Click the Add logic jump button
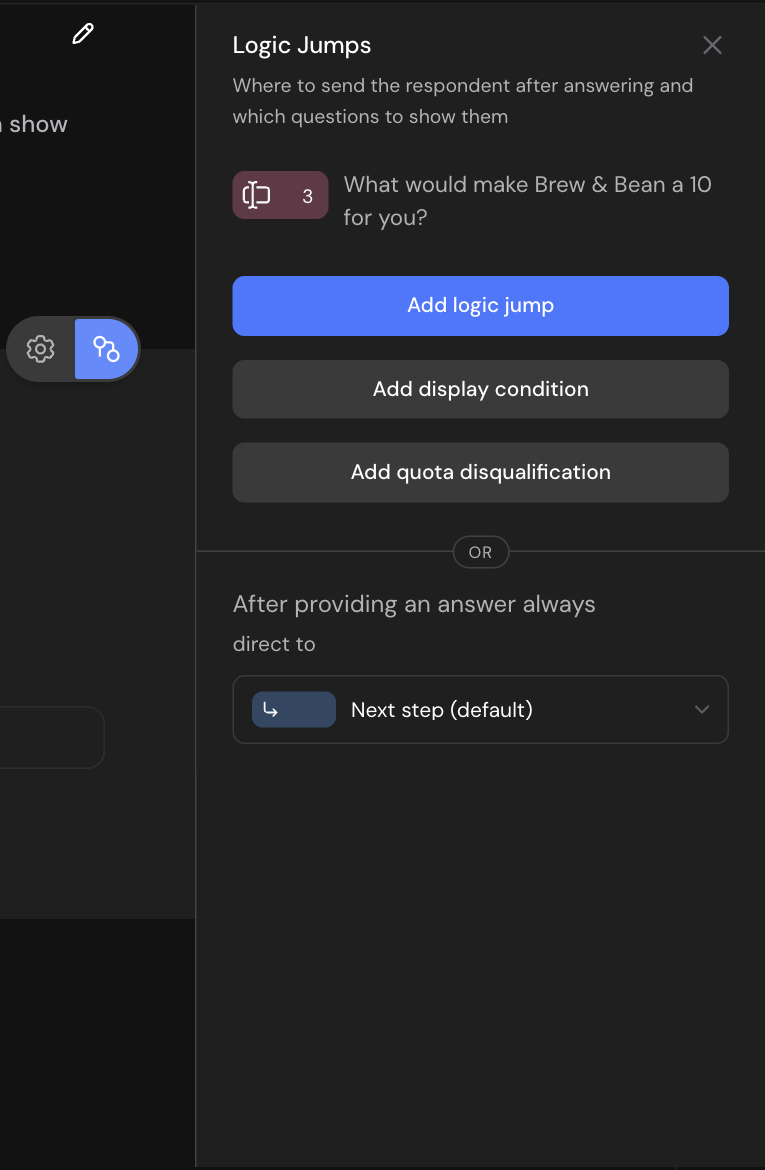Image resolution: width=765 pixels, height=1170 pixels. pyautogui.click(x=481, y=306)
